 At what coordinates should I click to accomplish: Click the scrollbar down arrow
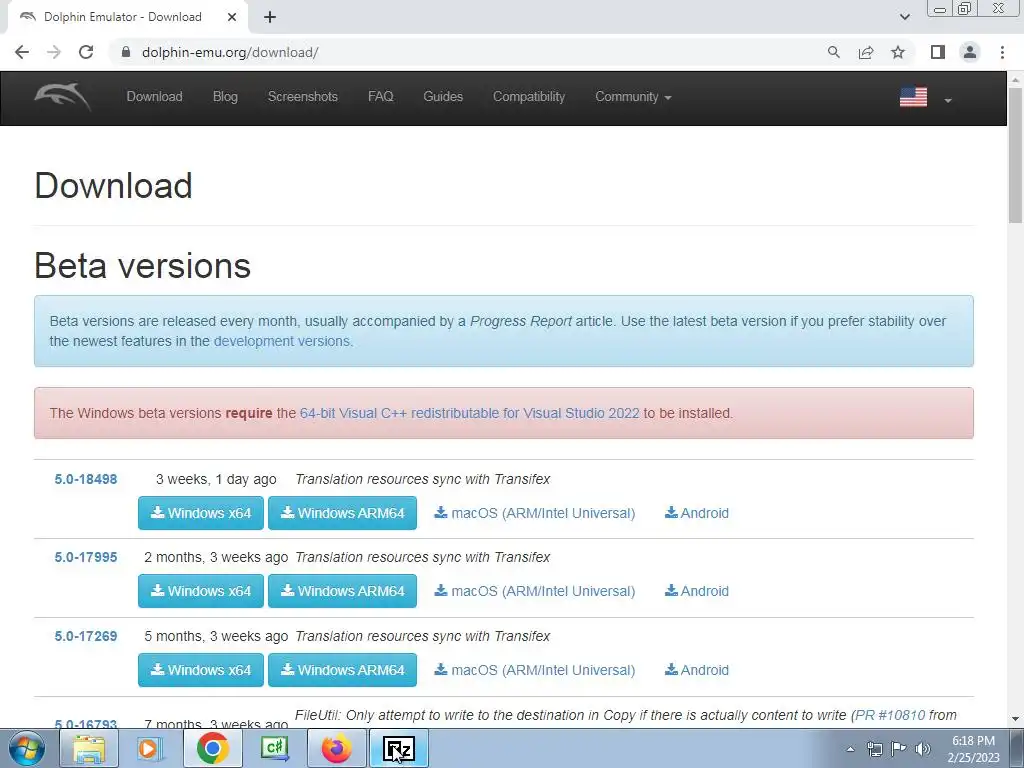coord(1016,719)
